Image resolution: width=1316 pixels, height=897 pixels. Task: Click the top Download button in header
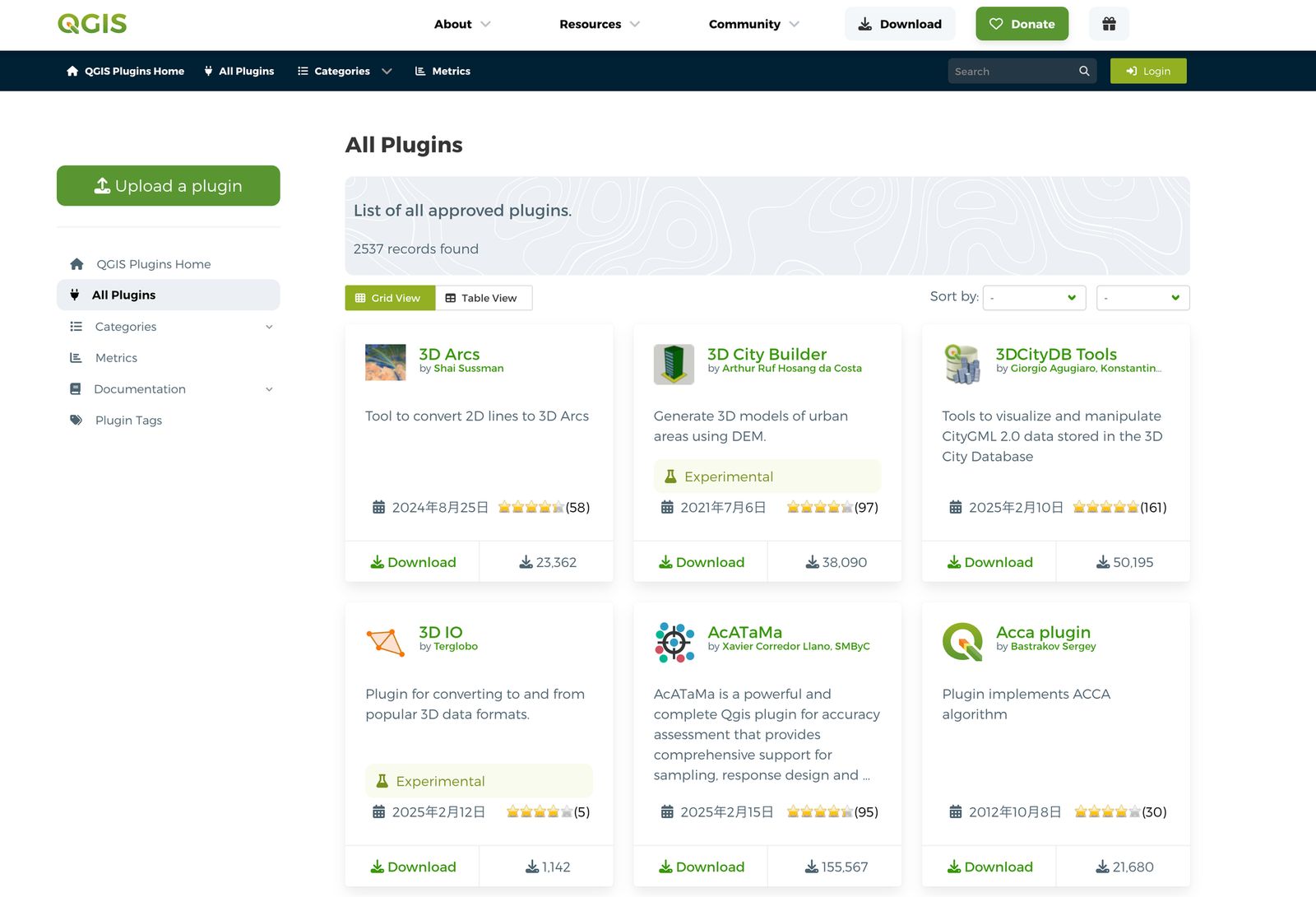[900, 24]
